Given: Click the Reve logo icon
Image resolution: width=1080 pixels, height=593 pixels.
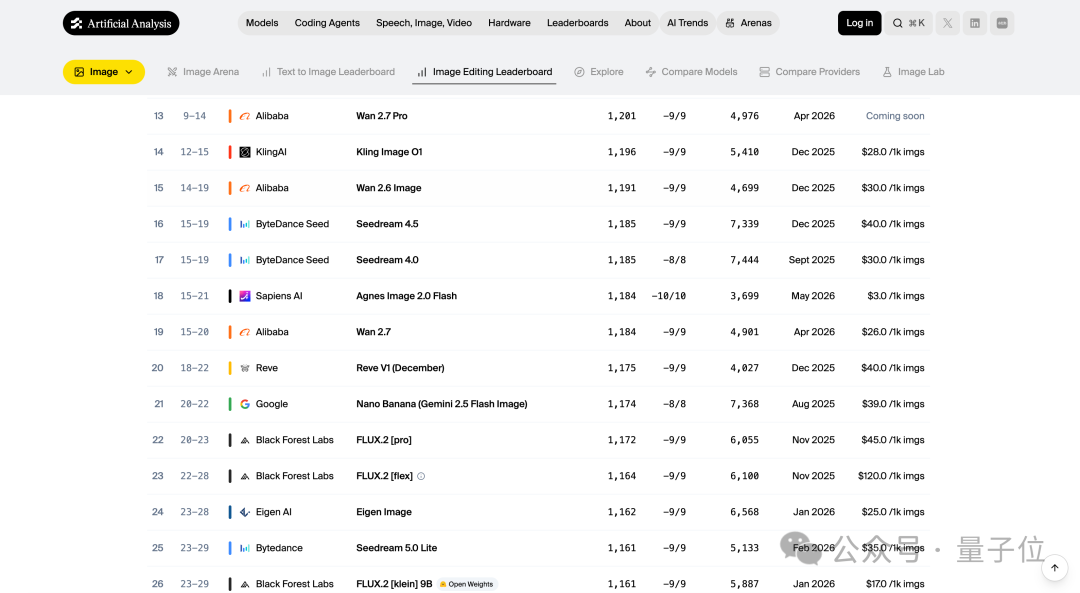Looking at the screenshot, I should [245, 368].
